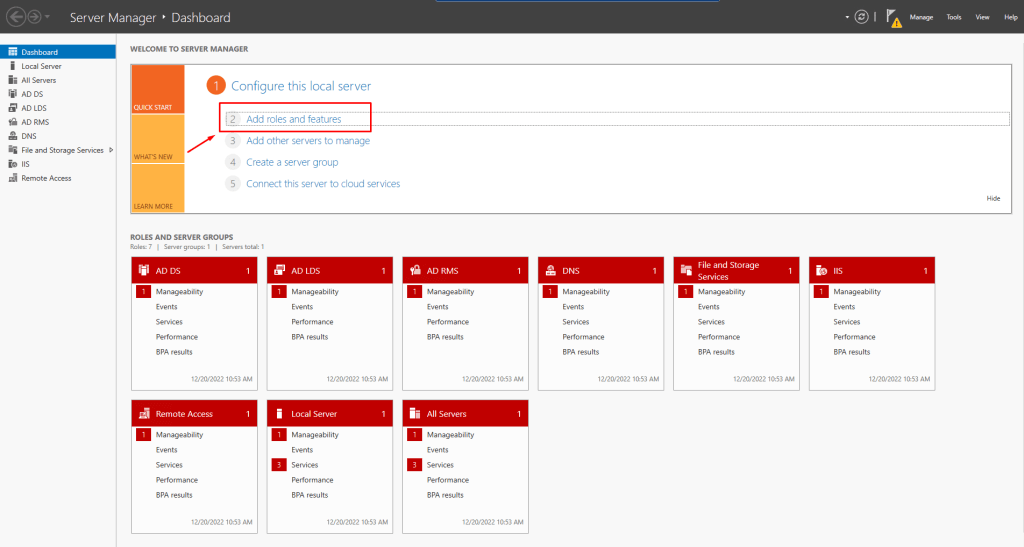Click the AD RMS tile header icon
The image size is (1024, 547).
415,270
